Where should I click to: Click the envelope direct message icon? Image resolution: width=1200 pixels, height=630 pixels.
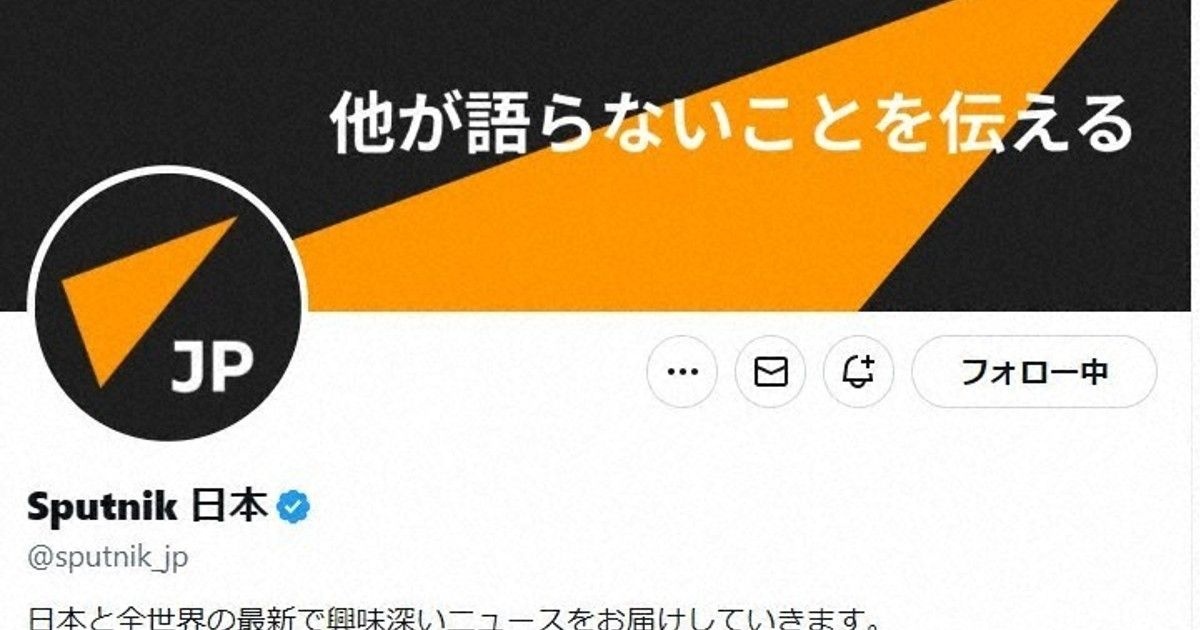[x=770, y=372]
